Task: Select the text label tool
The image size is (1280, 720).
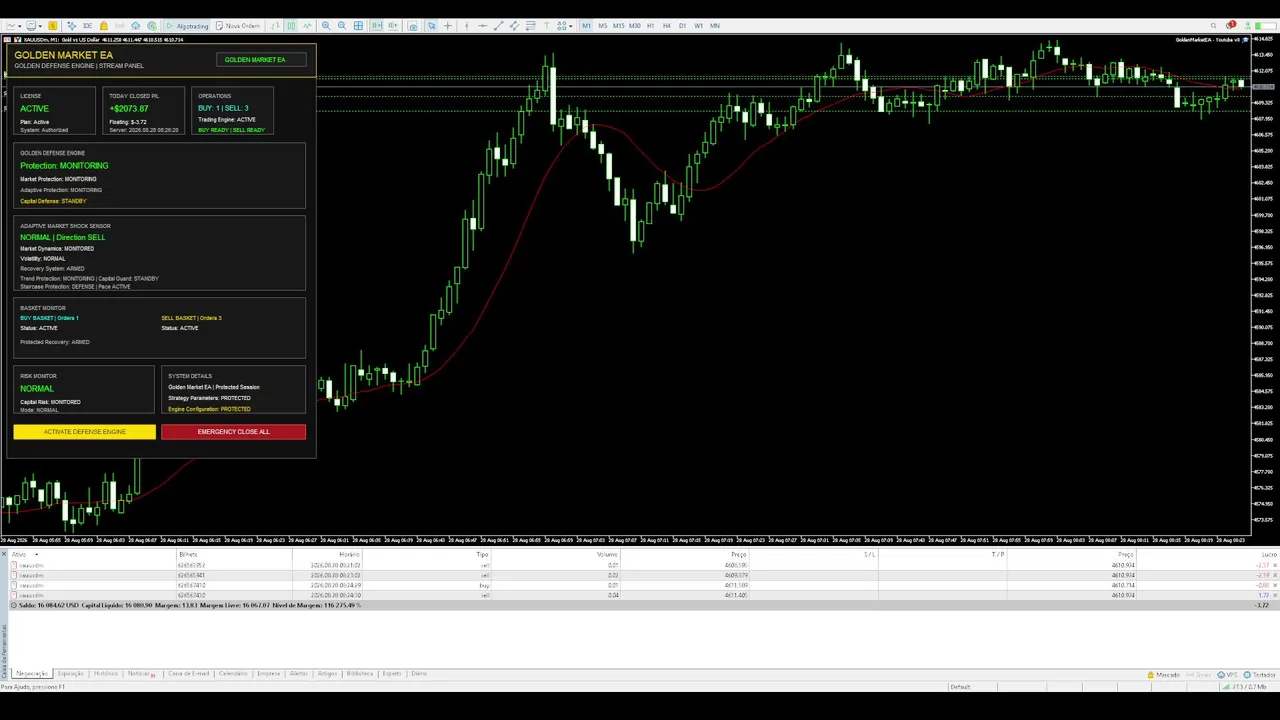Action: tap(546, 26)
